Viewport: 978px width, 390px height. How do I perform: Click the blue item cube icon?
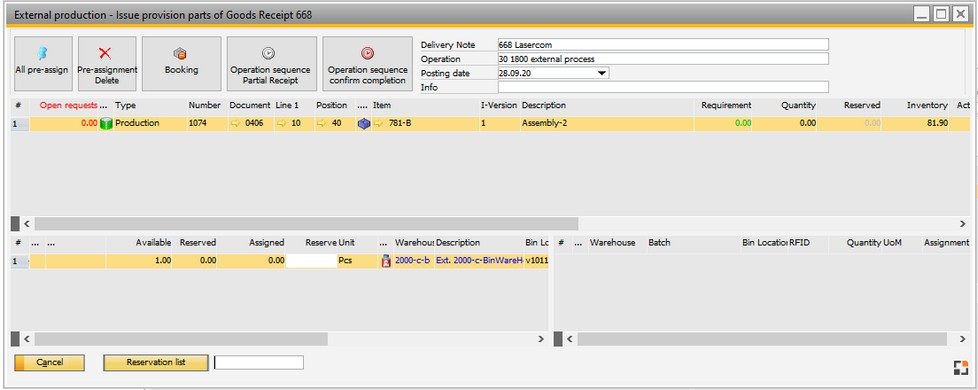pyautogui.click(x=364, y=124)
